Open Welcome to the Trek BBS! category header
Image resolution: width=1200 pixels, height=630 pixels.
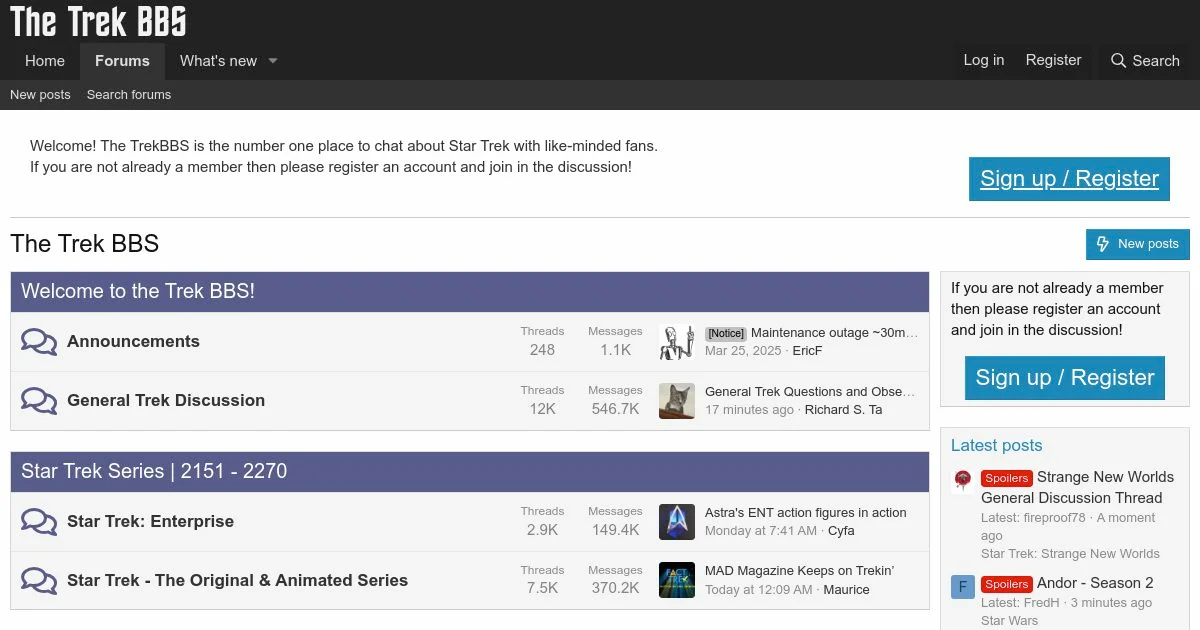pyautogui.click(x=138, y=292)
